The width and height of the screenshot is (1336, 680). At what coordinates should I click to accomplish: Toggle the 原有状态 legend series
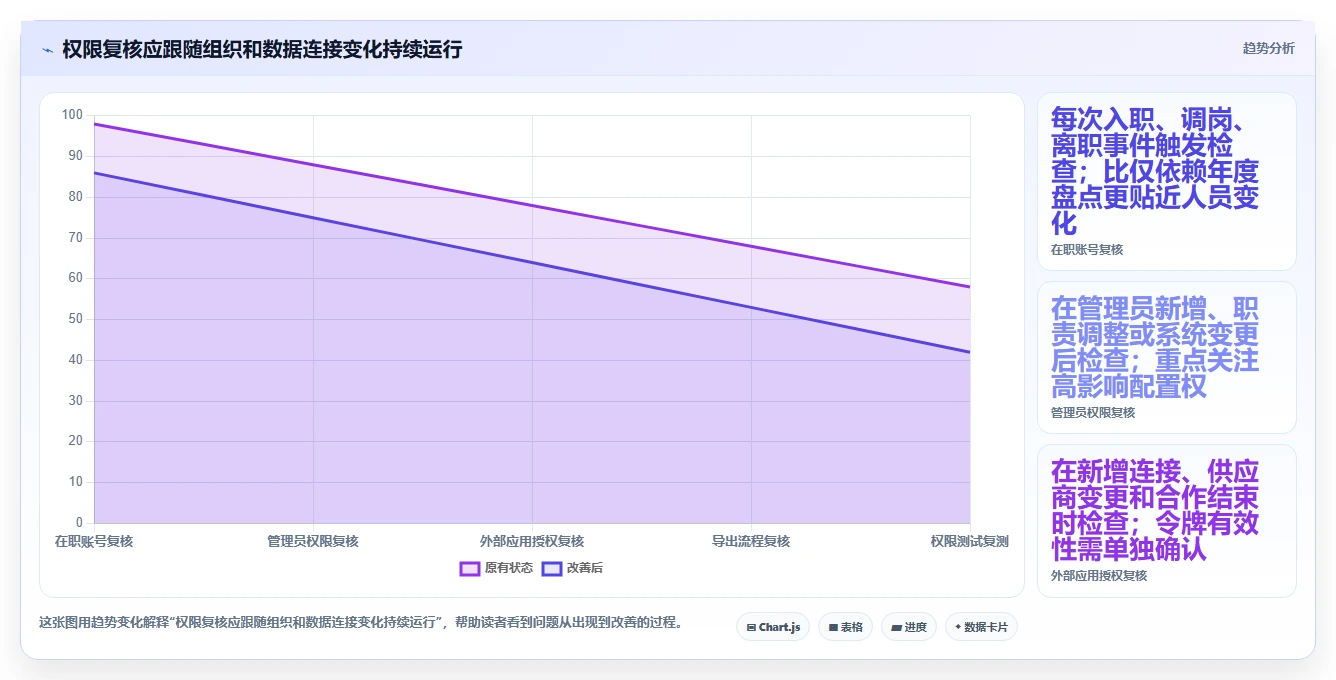tap(496, 568)
